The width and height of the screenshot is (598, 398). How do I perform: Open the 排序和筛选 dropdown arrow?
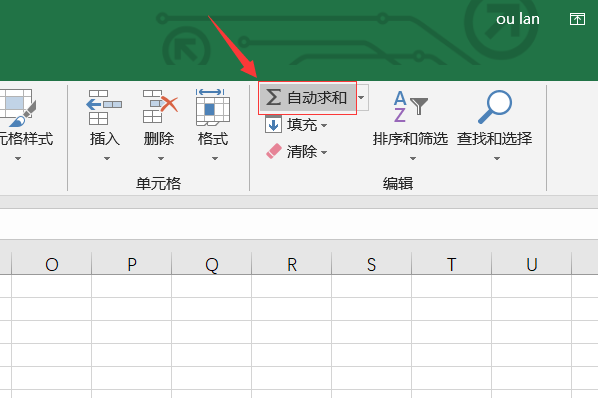click(413, 158)
